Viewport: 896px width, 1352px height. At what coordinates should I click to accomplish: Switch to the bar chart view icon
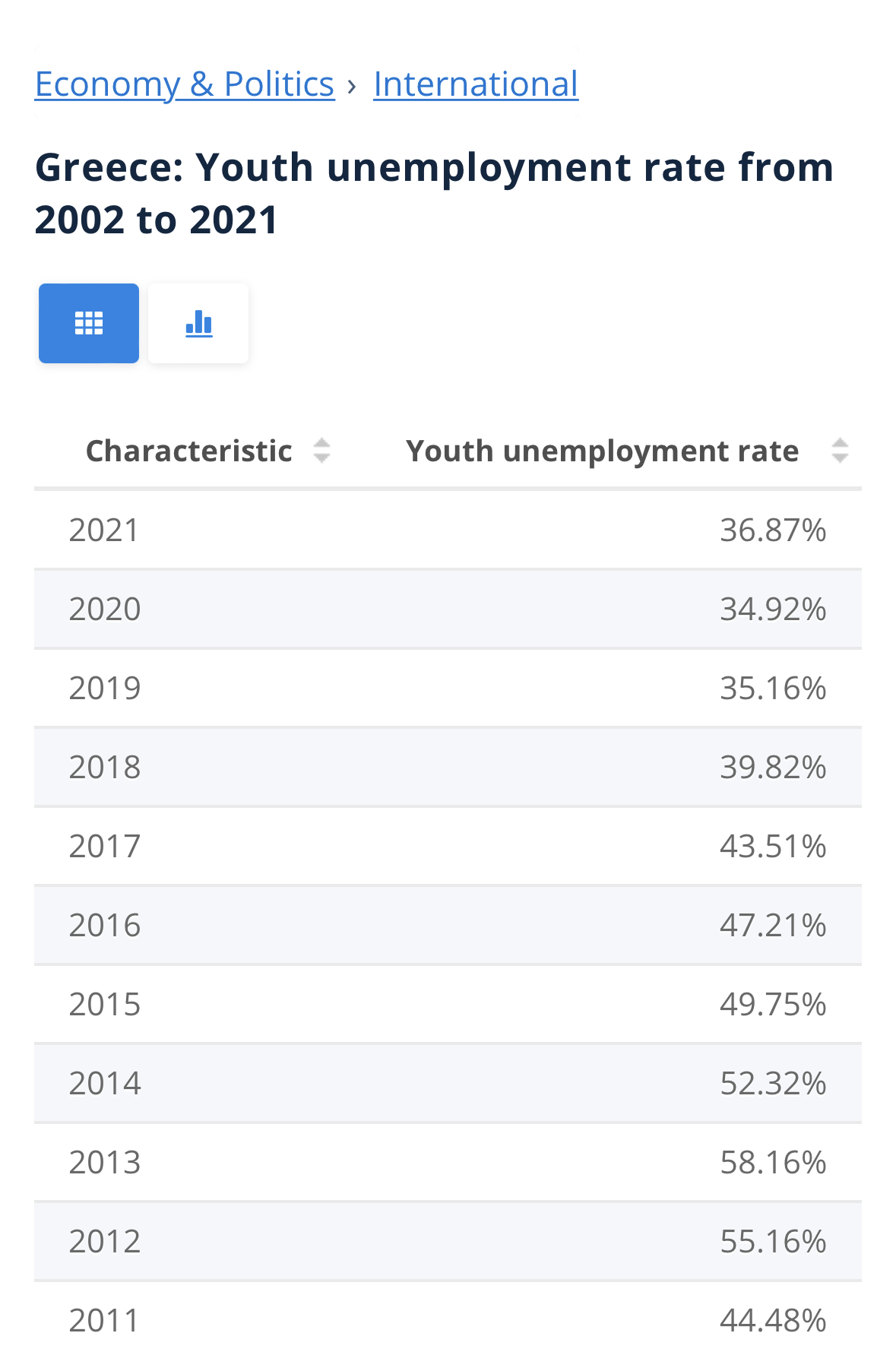198,323
